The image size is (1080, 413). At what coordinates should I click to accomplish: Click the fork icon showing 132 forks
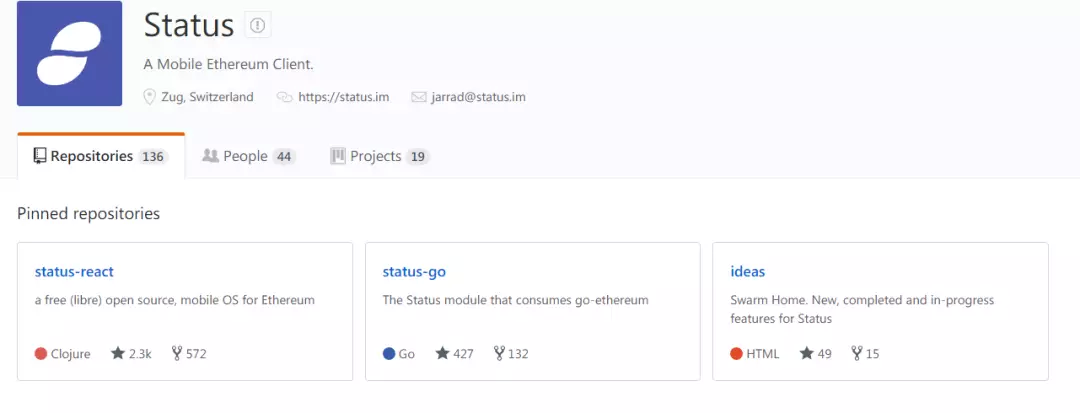pyautogui.click(x=499, y=353)
